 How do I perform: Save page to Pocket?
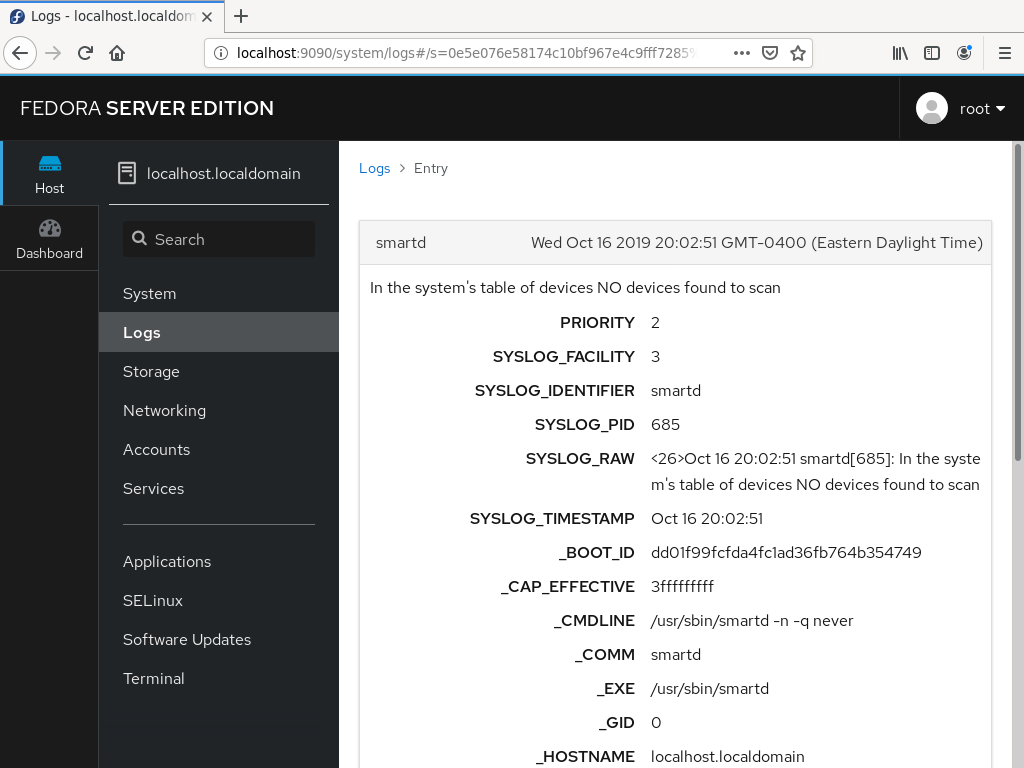tap(770, 53)
